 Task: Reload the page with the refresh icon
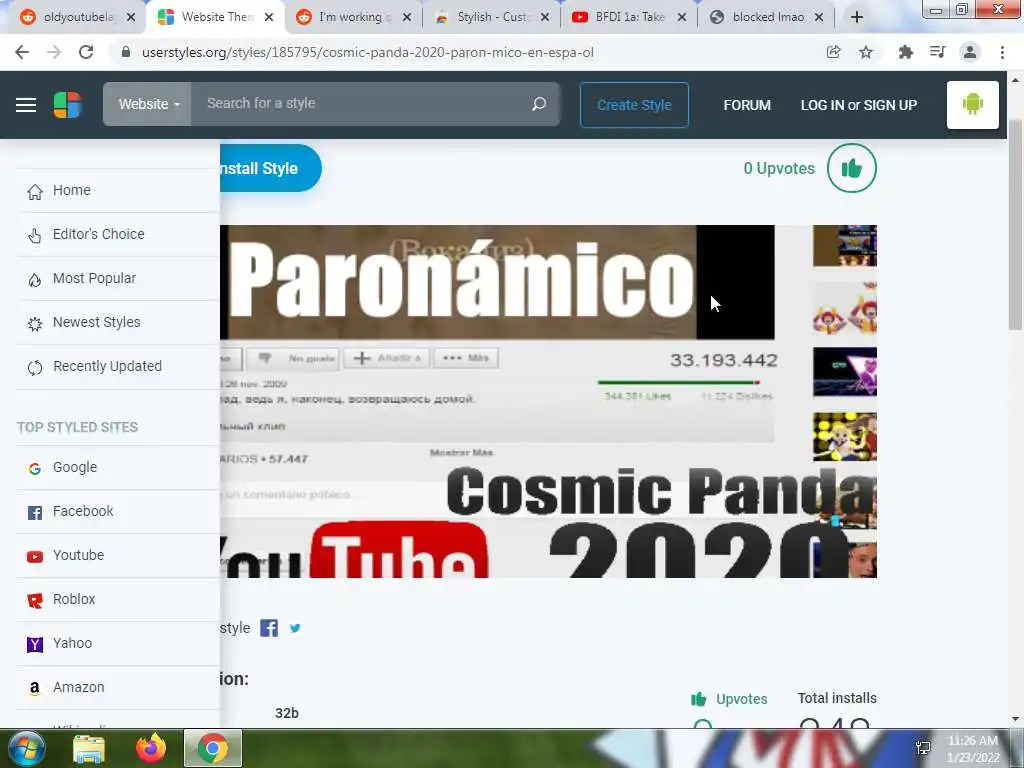tap(86, 52)
